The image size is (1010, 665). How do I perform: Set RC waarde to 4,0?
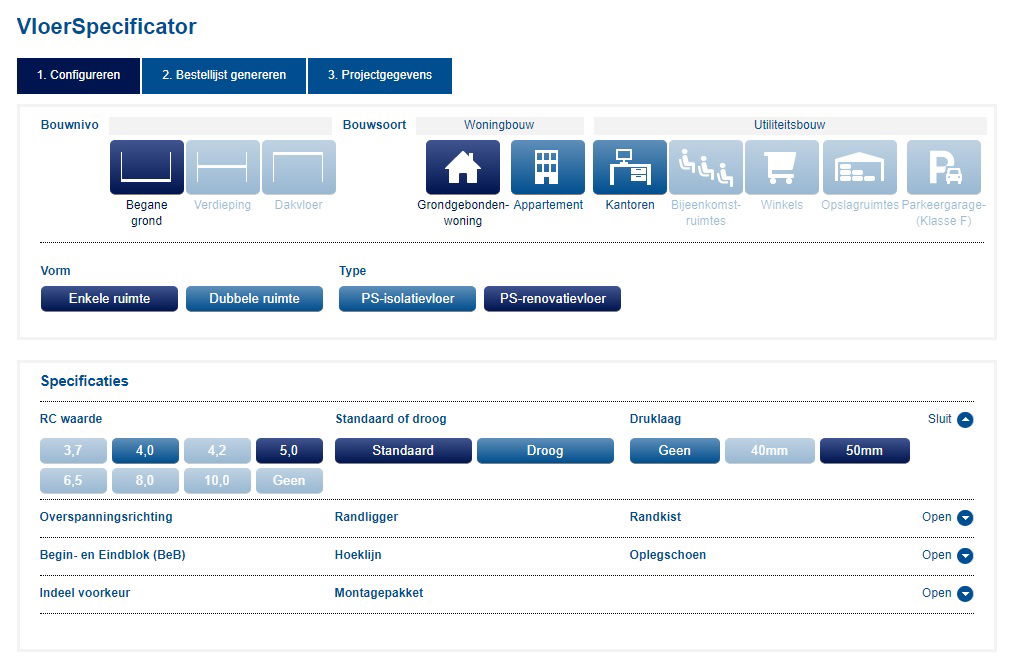click(x=145, y=451)
